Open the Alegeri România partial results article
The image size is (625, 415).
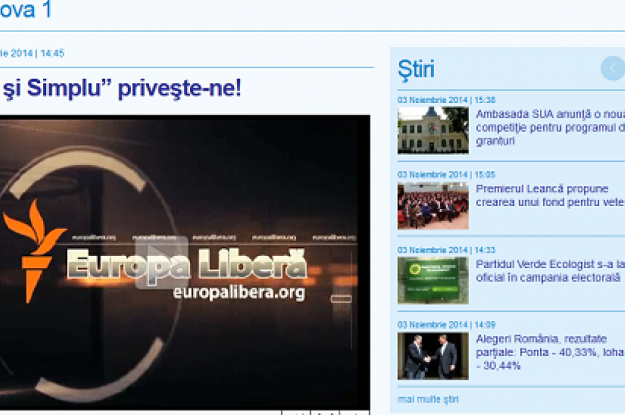pyautogui.click(x=550, y=352)
